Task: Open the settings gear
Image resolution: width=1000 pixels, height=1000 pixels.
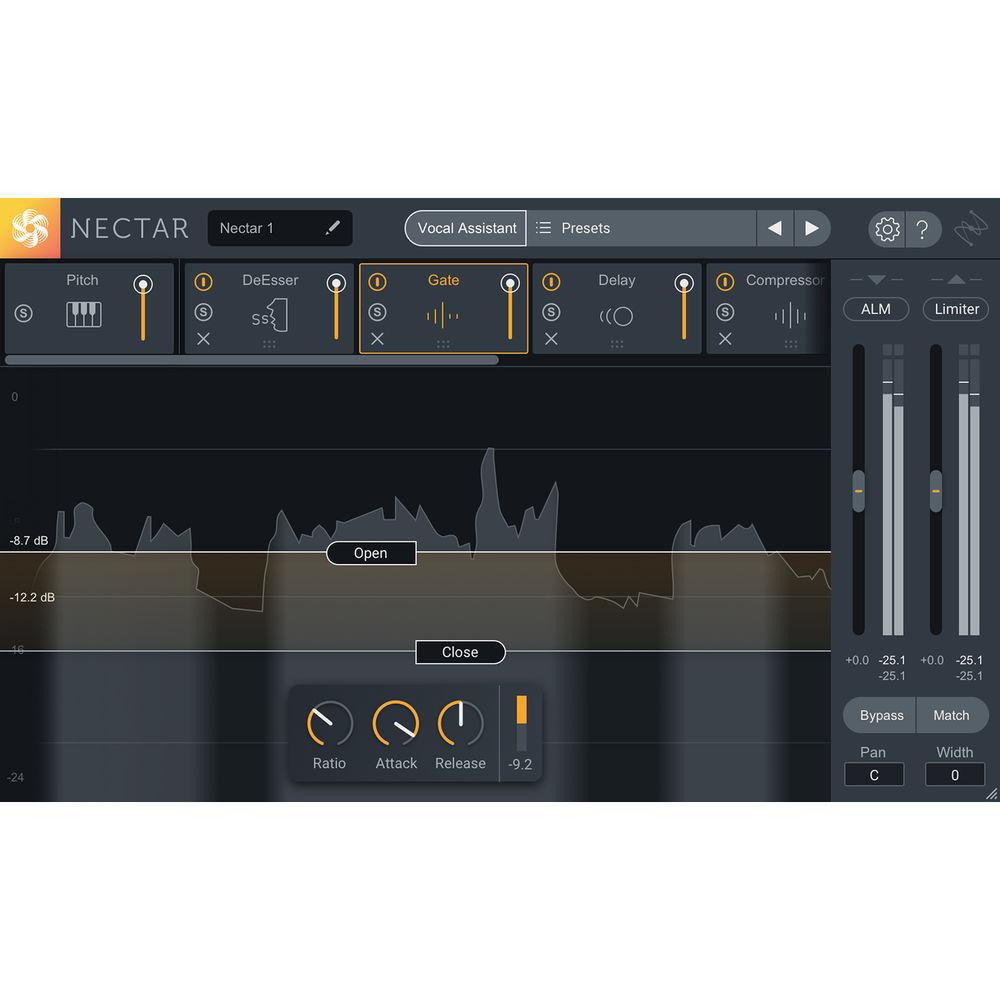Action: click(x=886, y=228)
